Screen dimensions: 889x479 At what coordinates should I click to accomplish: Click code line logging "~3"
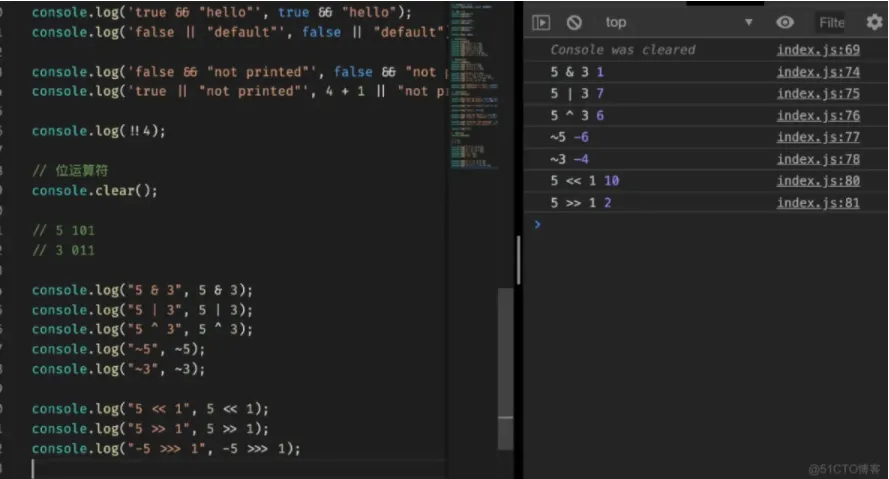[x=118, y=369]
